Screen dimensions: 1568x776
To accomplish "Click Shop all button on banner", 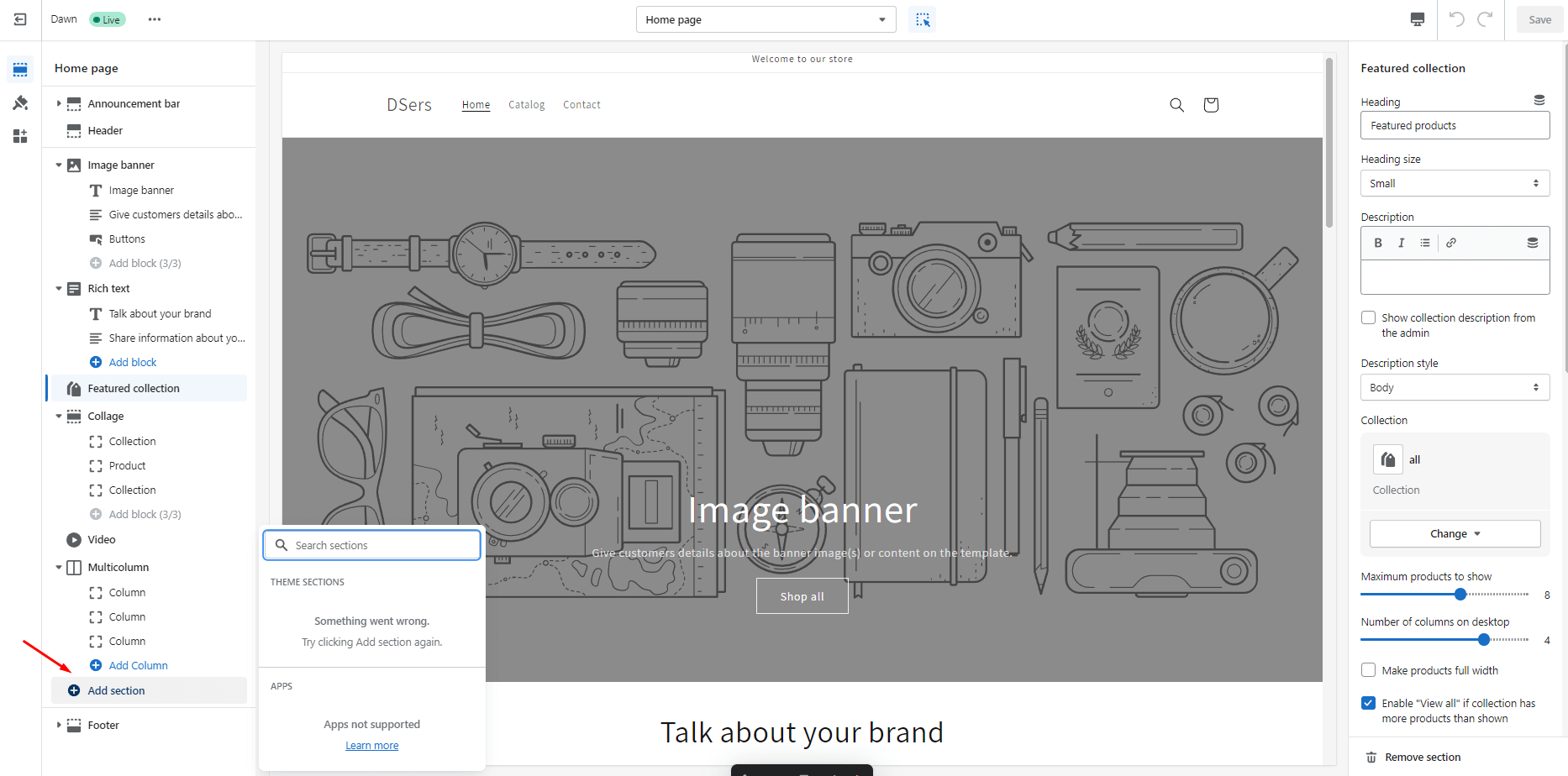I will [802, 596].
